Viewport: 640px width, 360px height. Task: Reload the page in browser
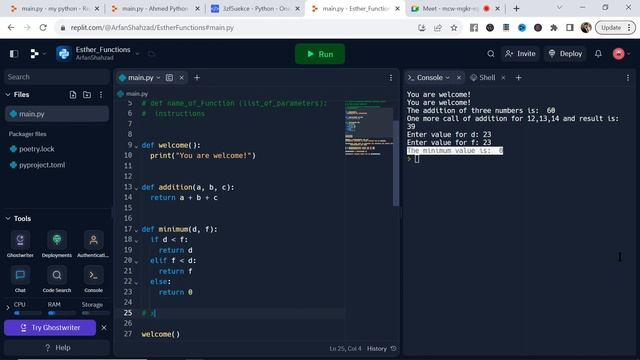click(43, 28)
